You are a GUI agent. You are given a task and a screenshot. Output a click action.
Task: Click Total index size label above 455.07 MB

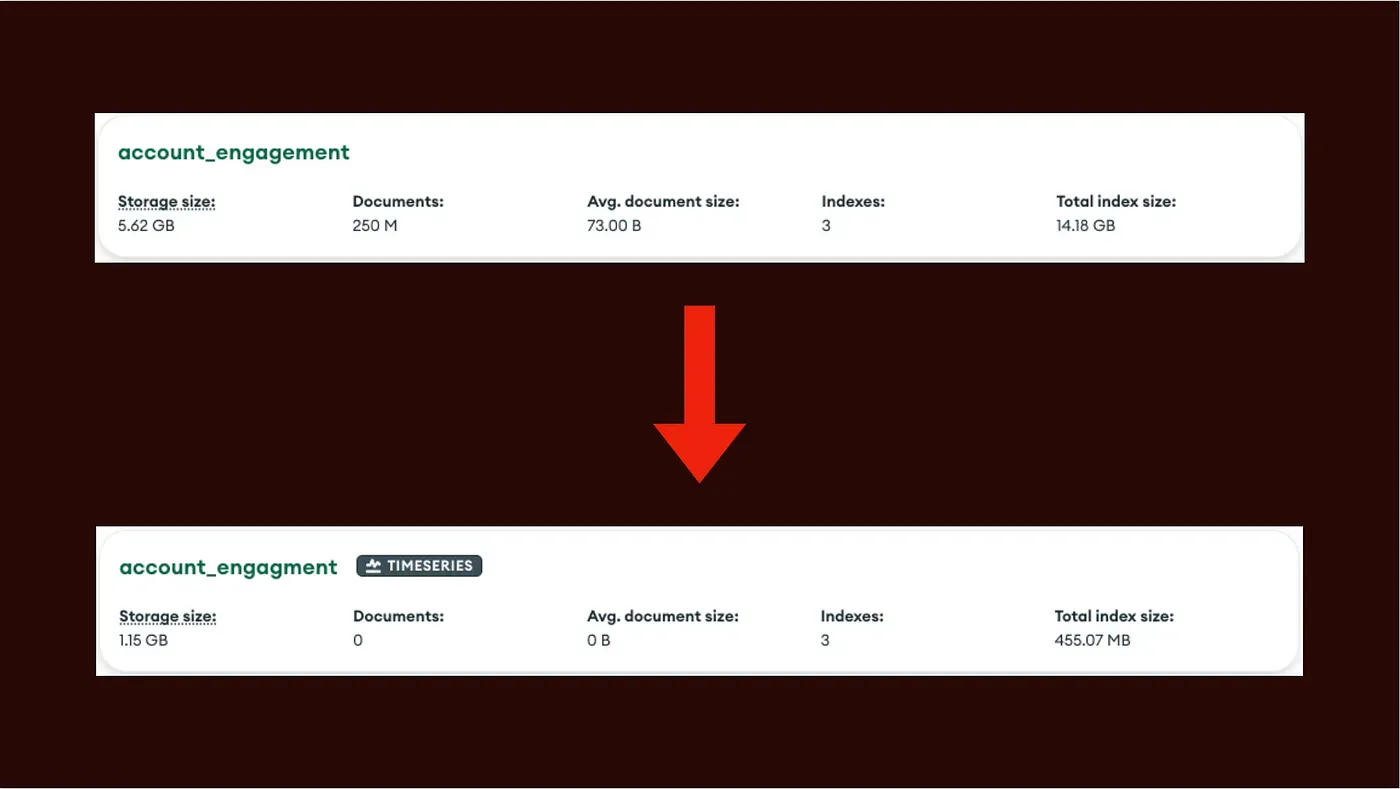tap(1114, 617)
